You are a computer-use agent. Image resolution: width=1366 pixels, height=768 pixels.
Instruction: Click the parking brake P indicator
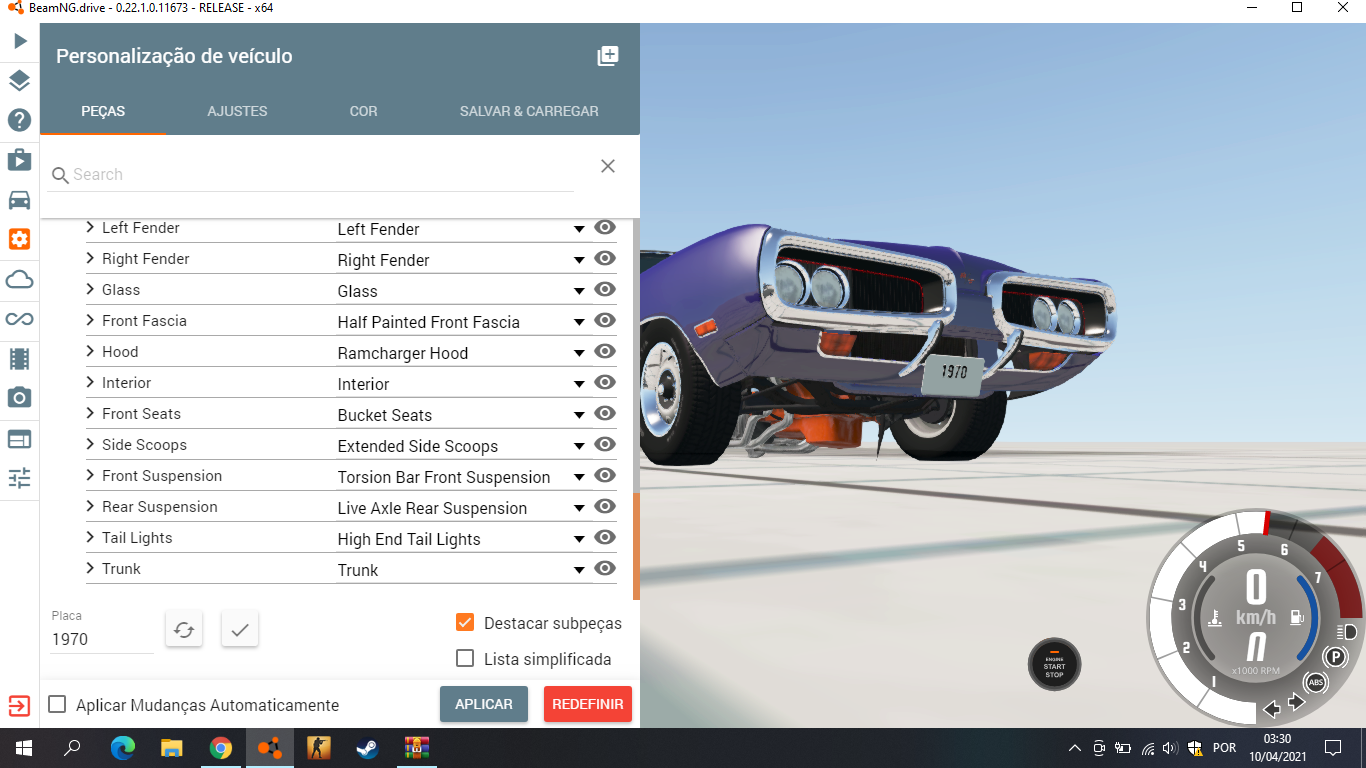coord(1335,657)
